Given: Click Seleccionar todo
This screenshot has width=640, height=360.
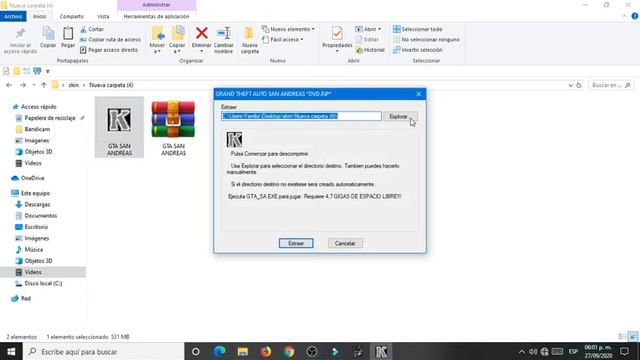Looking at the screenshot, I should coord(418,29).
